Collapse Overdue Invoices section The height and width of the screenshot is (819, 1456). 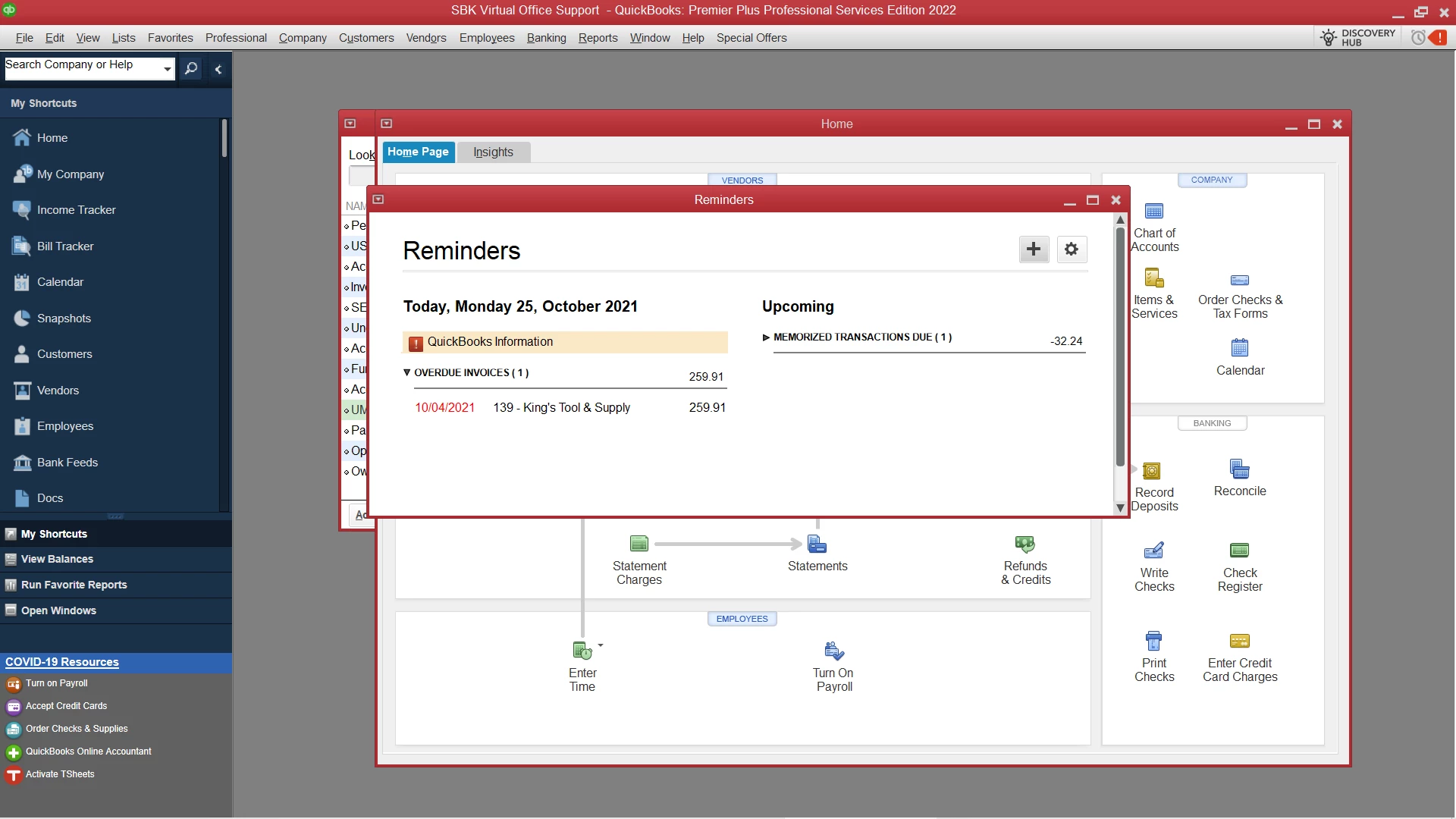[x=407, y=372]
